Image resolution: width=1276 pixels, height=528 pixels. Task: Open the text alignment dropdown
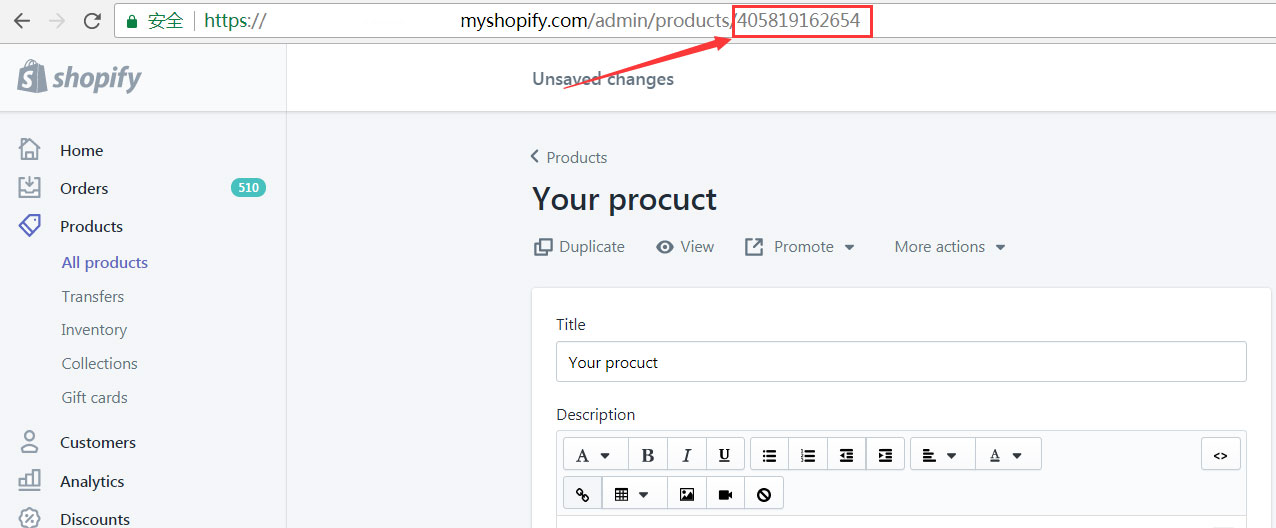point(941,455)
